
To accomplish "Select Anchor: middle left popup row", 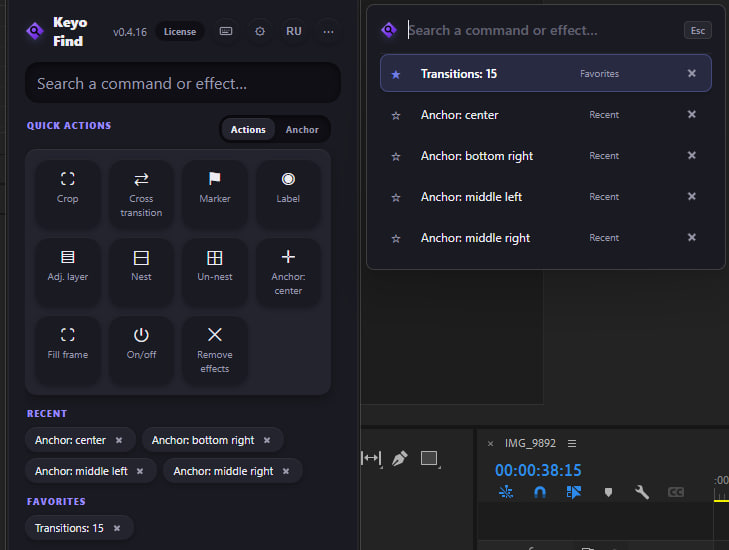I will coord(545,197).
